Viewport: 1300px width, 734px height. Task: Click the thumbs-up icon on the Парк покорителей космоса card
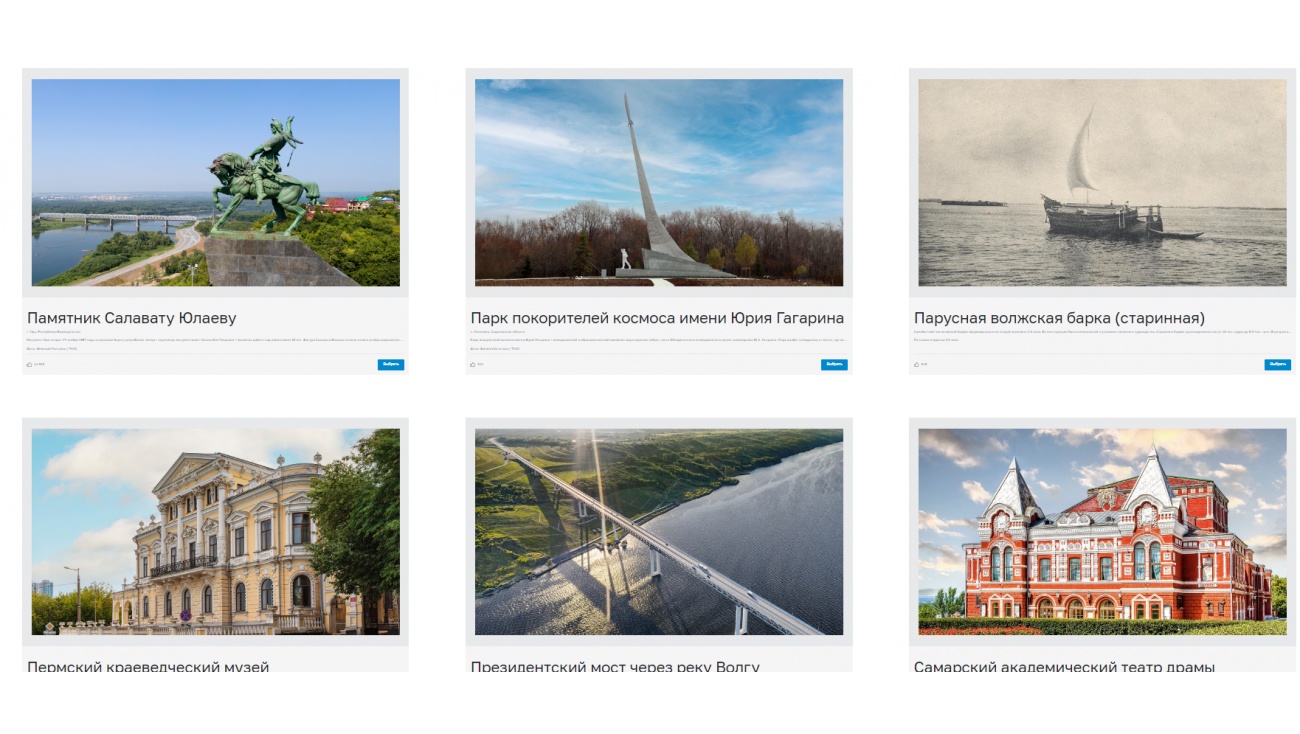(x=473, y=364)
